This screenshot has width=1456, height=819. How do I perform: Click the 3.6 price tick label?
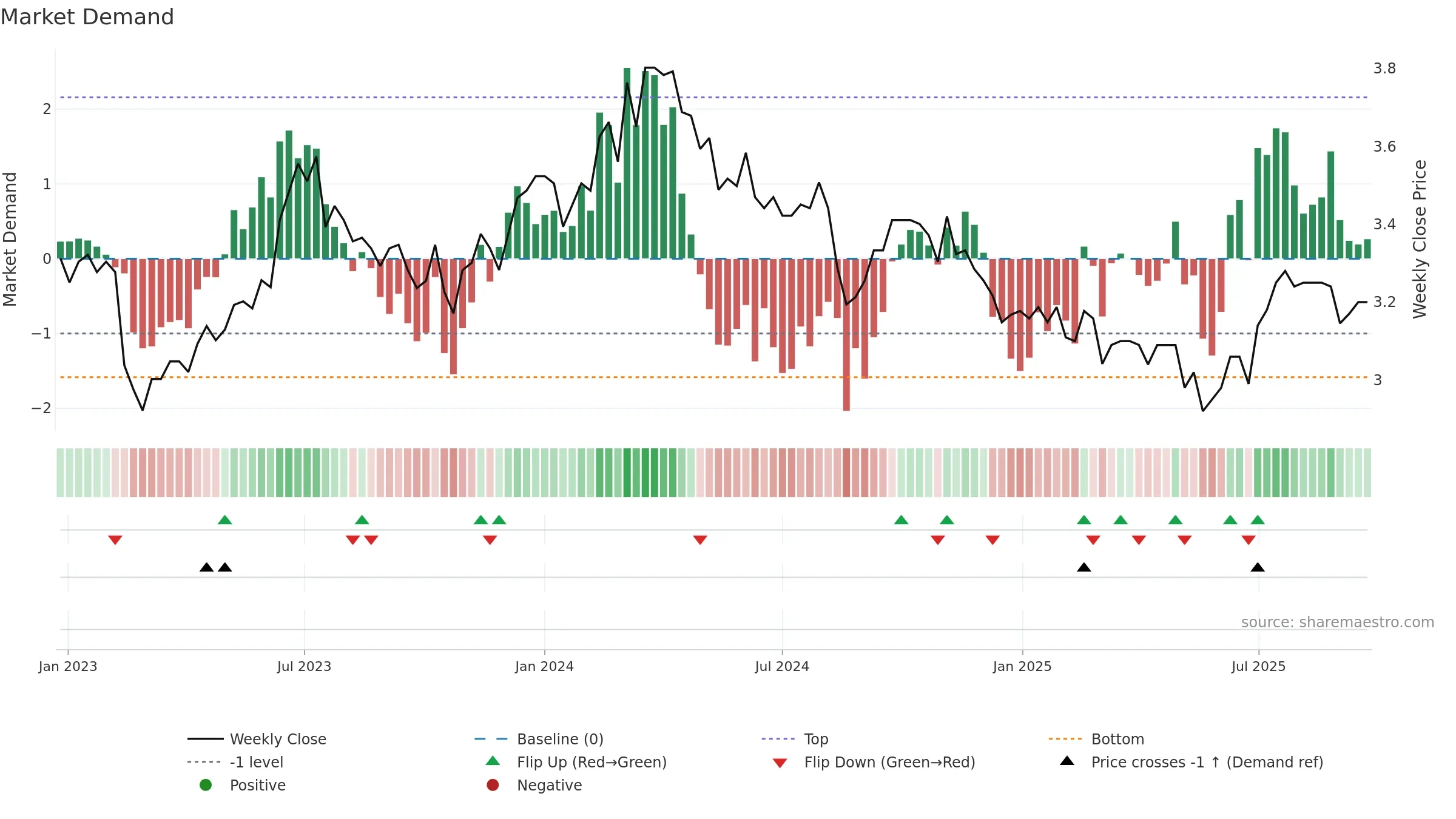coord(1384,146)
